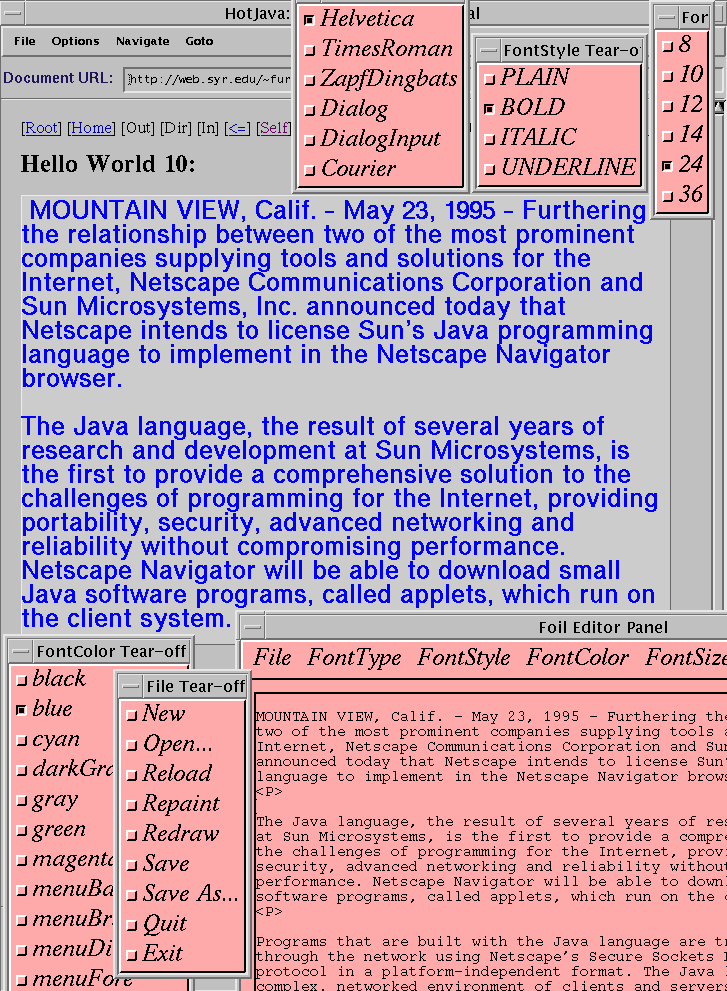This screenshot has height=991, width=727.
Task: Click the Document URL field
Action: click(209, 79)
